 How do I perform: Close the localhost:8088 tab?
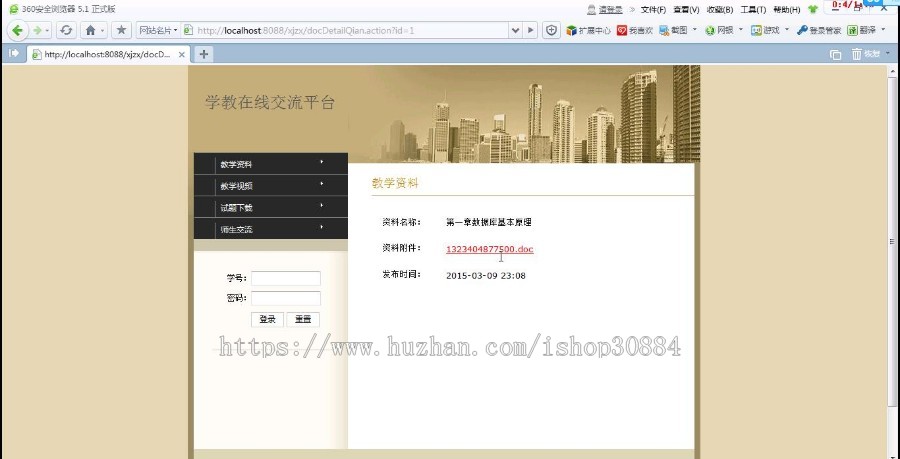pos(181,55)
